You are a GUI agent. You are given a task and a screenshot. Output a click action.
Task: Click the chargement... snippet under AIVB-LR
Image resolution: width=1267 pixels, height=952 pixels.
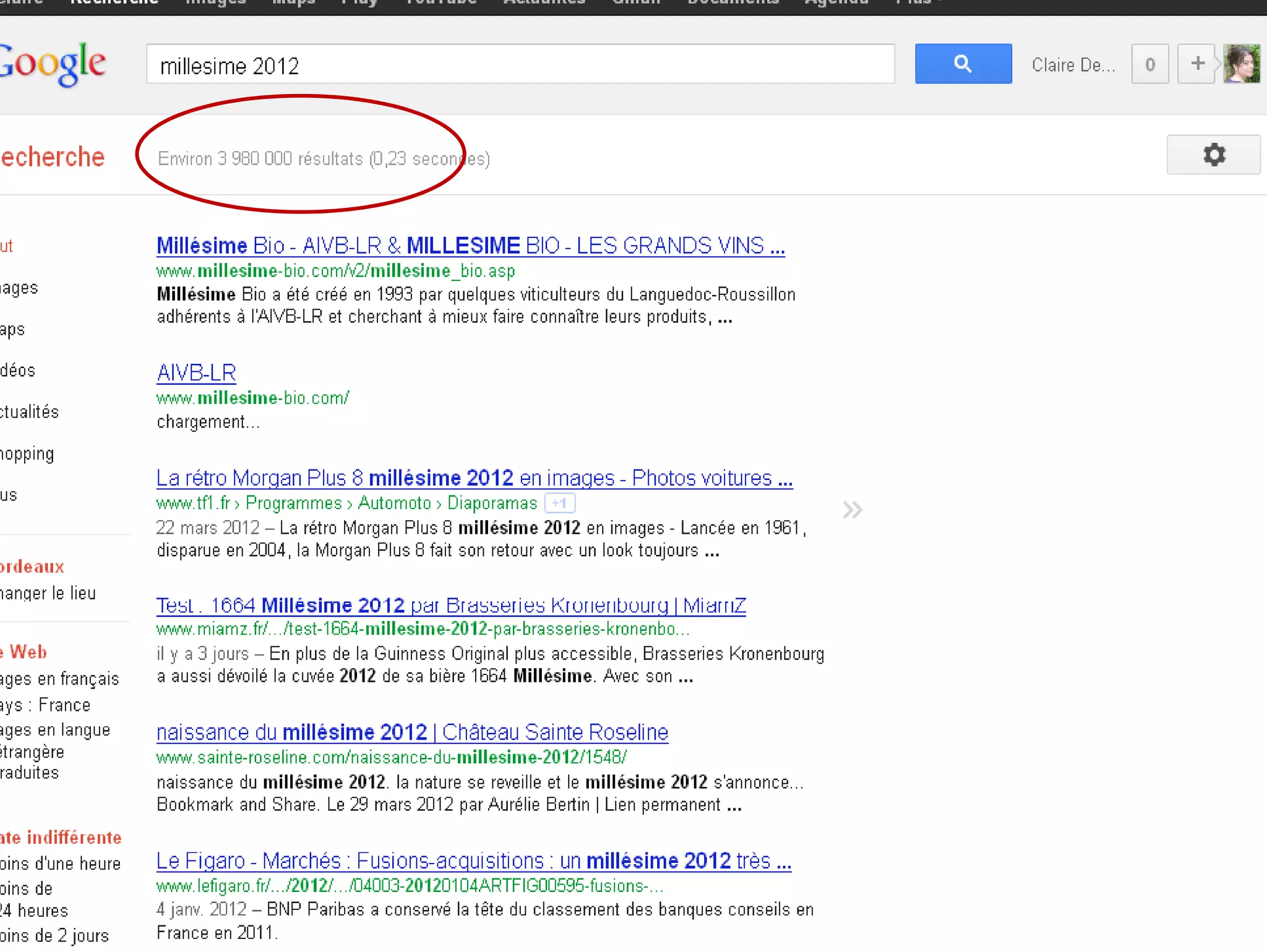click(208, 422)
